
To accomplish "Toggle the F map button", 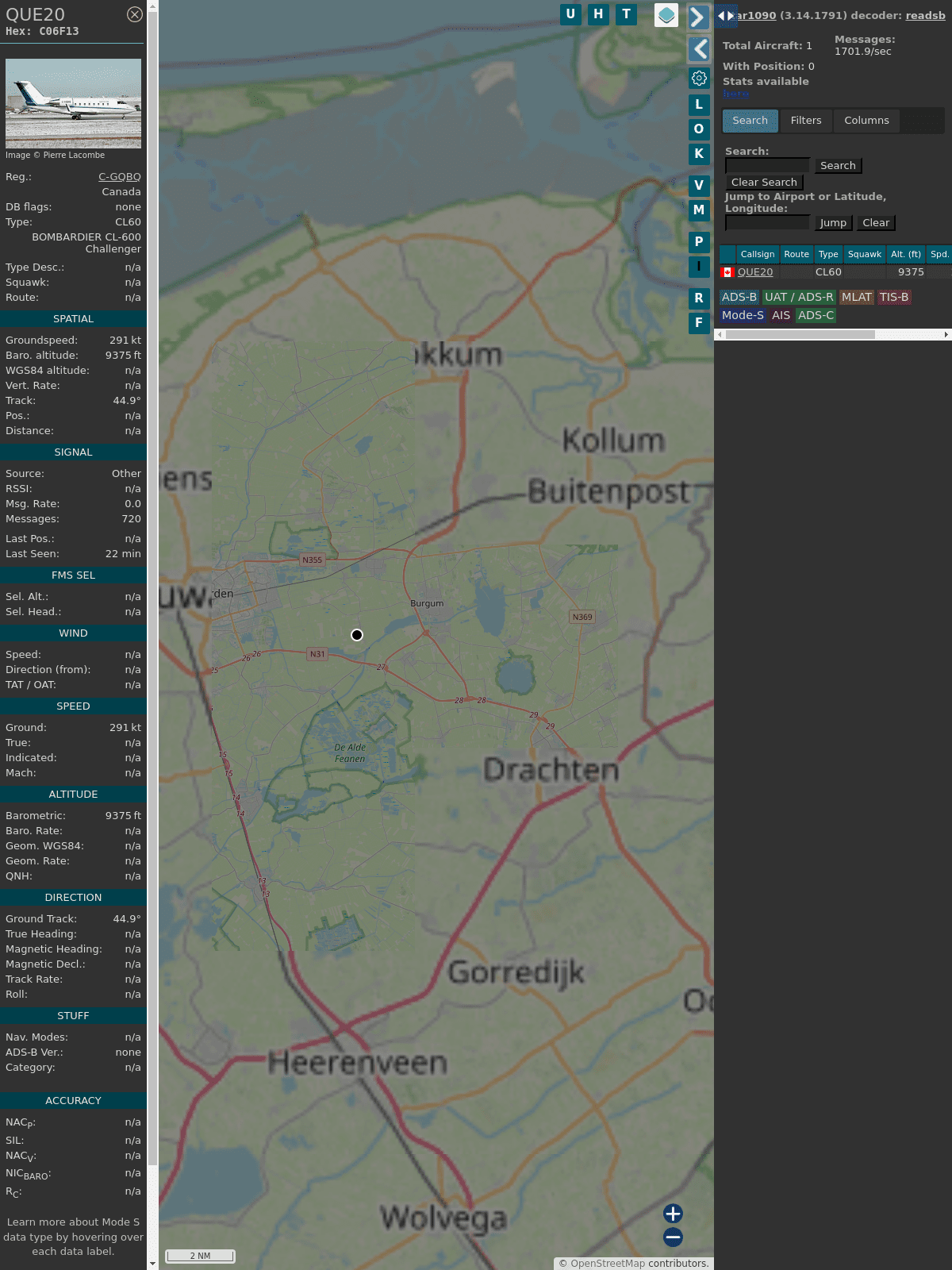I will point(699,323).
